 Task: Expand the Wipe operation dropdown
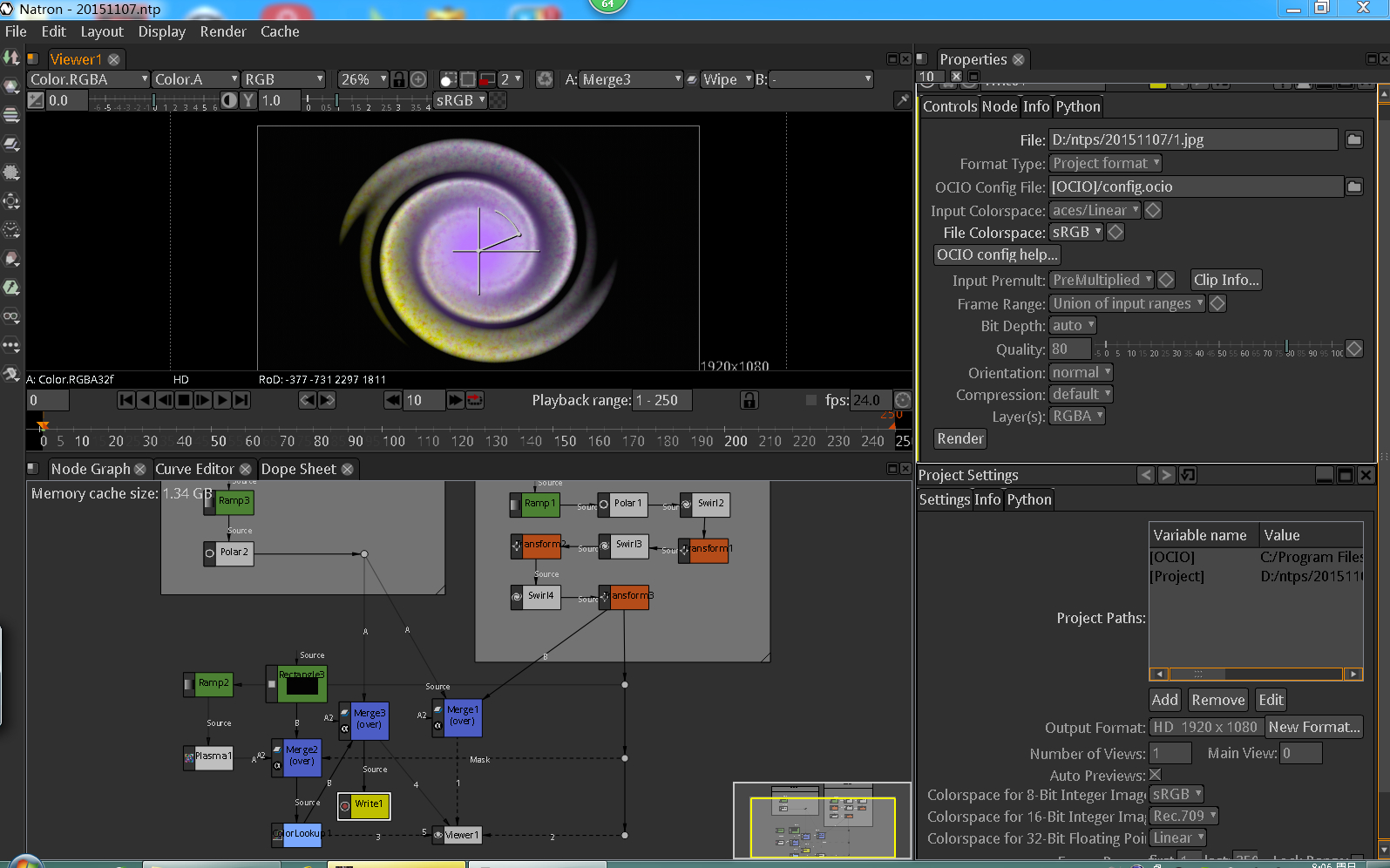727,79
